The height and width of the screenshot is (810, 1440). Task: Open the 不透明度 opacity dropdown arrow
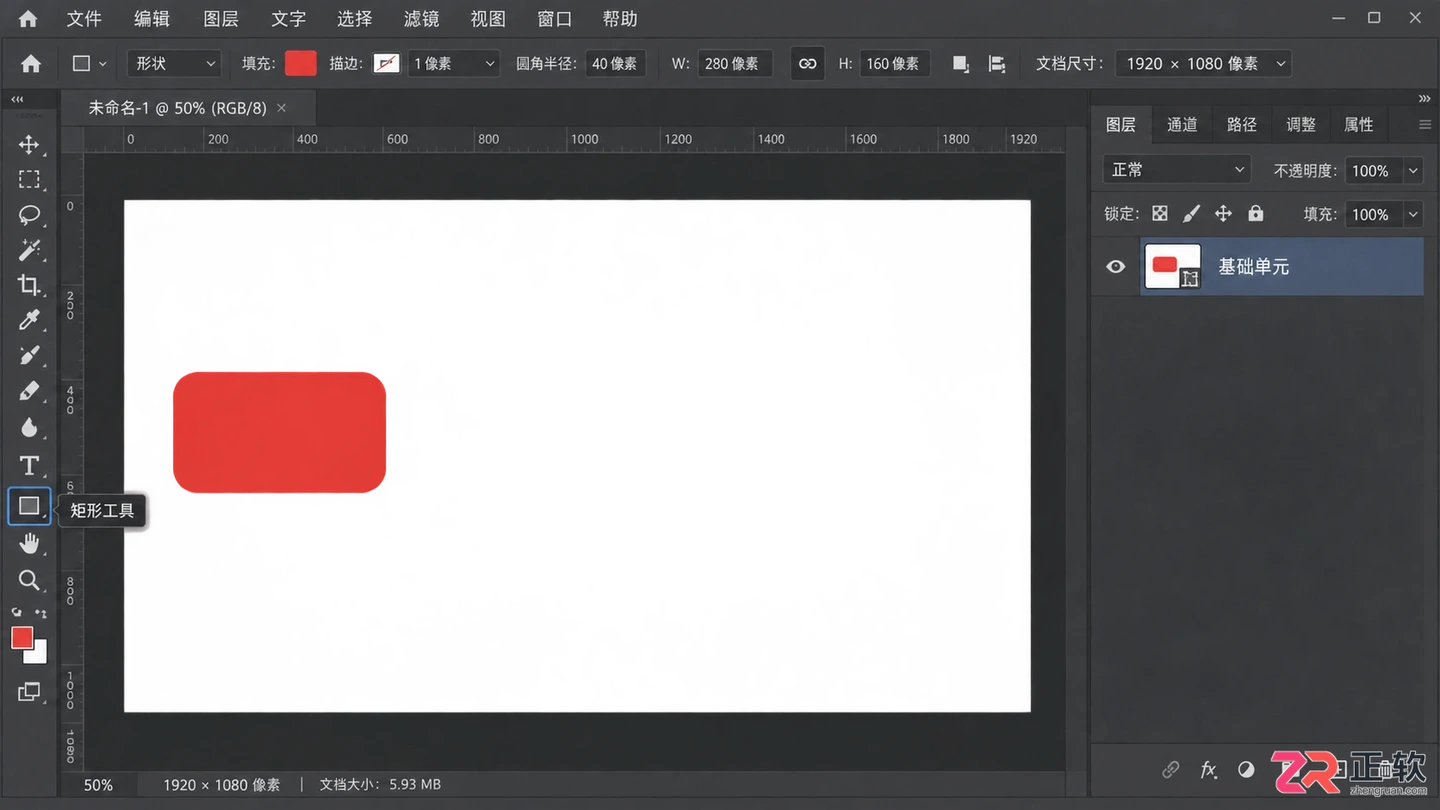tap(1413, 171)
